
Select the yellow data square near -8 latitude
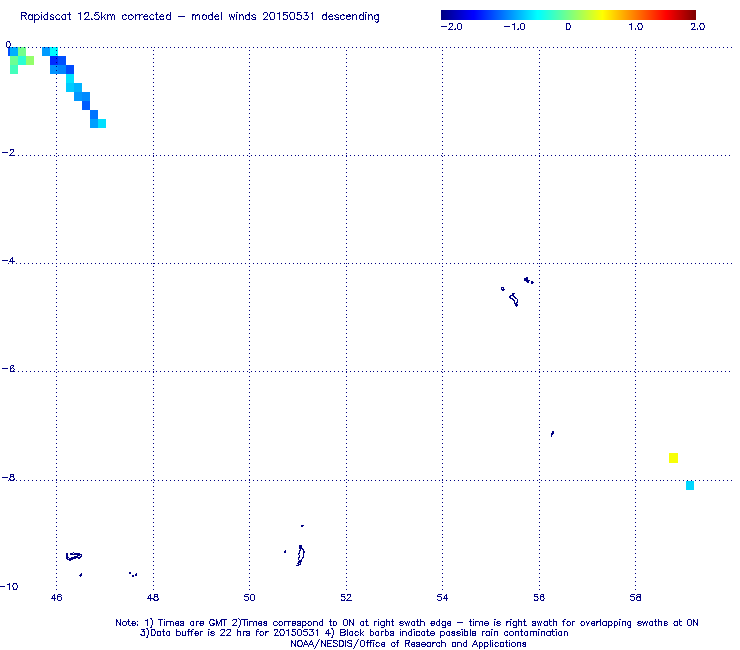point(673,458)
